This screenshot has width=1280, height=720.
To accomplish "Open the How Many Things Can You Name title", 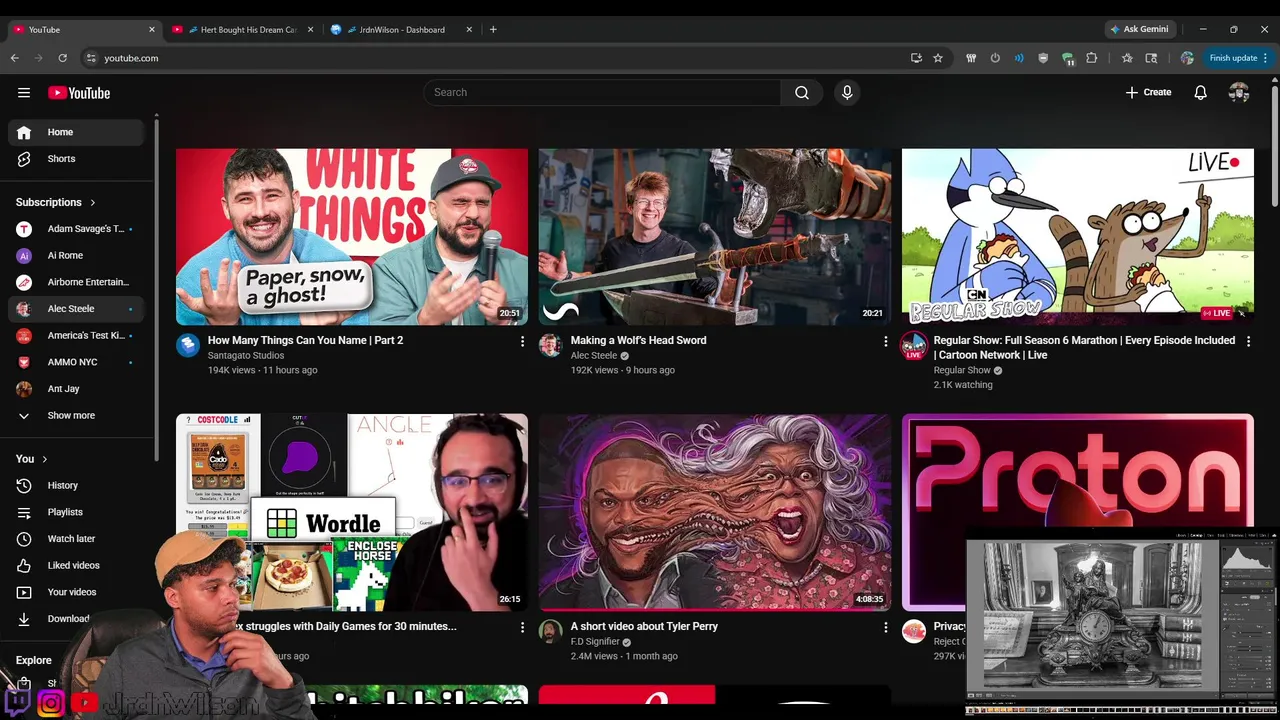I will click(305, 341).
